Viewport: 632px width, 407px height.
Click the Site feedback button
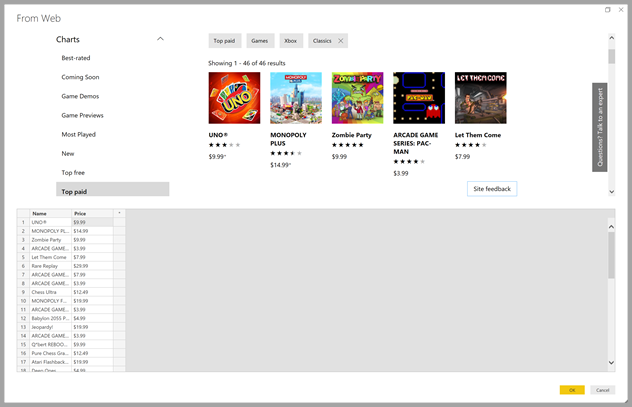coord(492,189)
